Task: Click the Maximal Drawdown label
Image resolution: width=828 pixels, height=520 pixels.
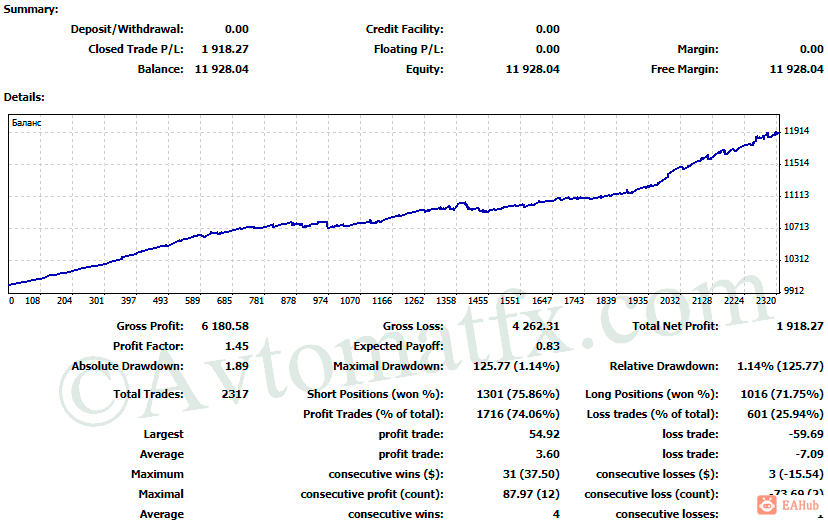Action: click(388, 366)
